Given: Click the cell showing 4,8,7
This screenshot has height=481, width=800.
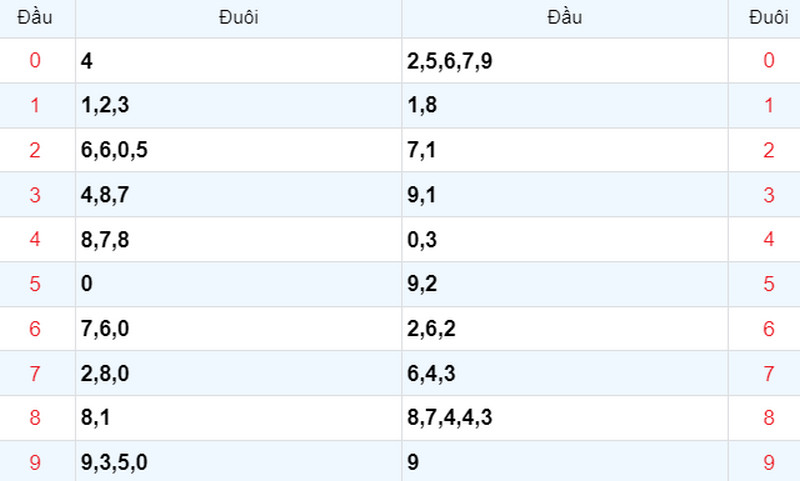Looking at the screenshot, I should (239, 195).
